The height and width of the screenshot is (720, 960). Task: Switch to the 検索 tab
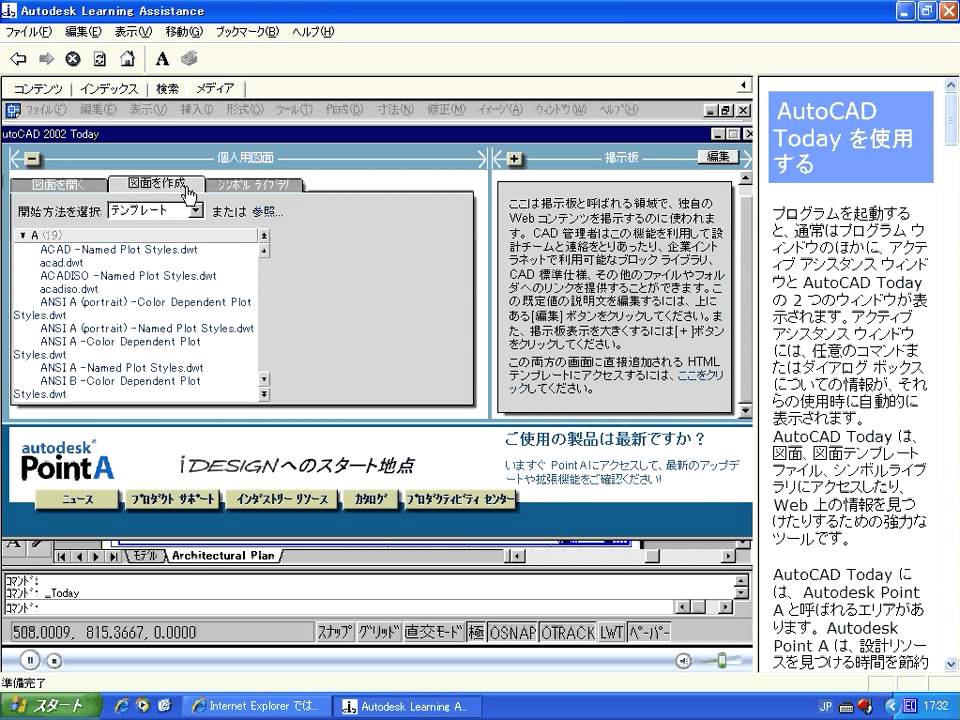[x=167, y=89]
